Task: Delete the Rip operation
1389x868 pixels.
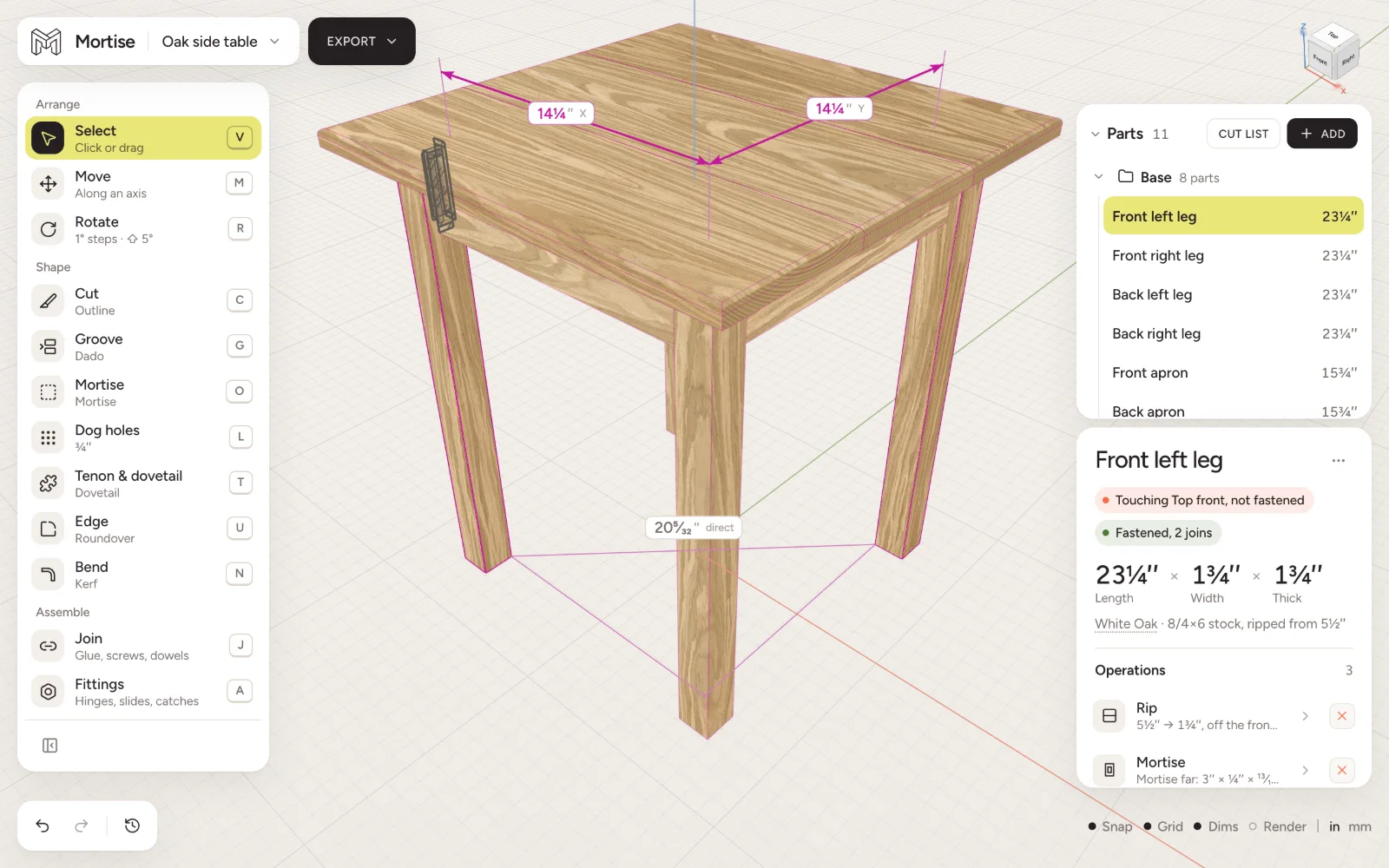Action: (1342, 716)
